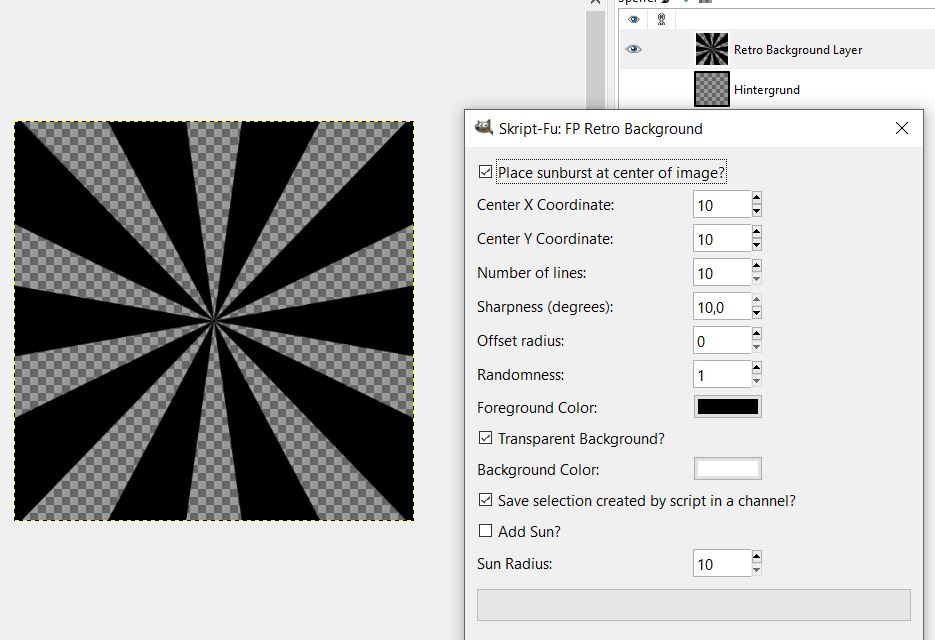Uncheck Save selection created by script in channel

coord(486,500)
